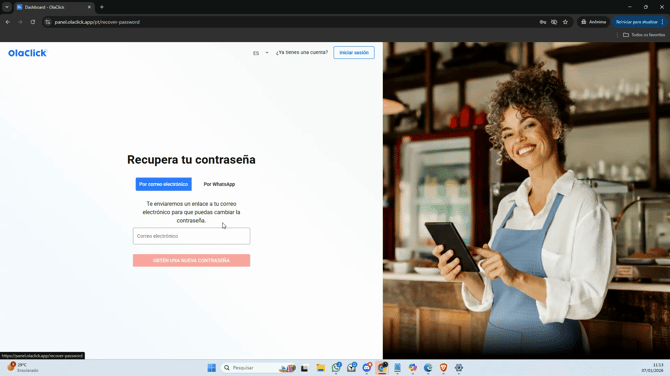
Task: Click the OlaClick logo
Action: tap(27, 53)
